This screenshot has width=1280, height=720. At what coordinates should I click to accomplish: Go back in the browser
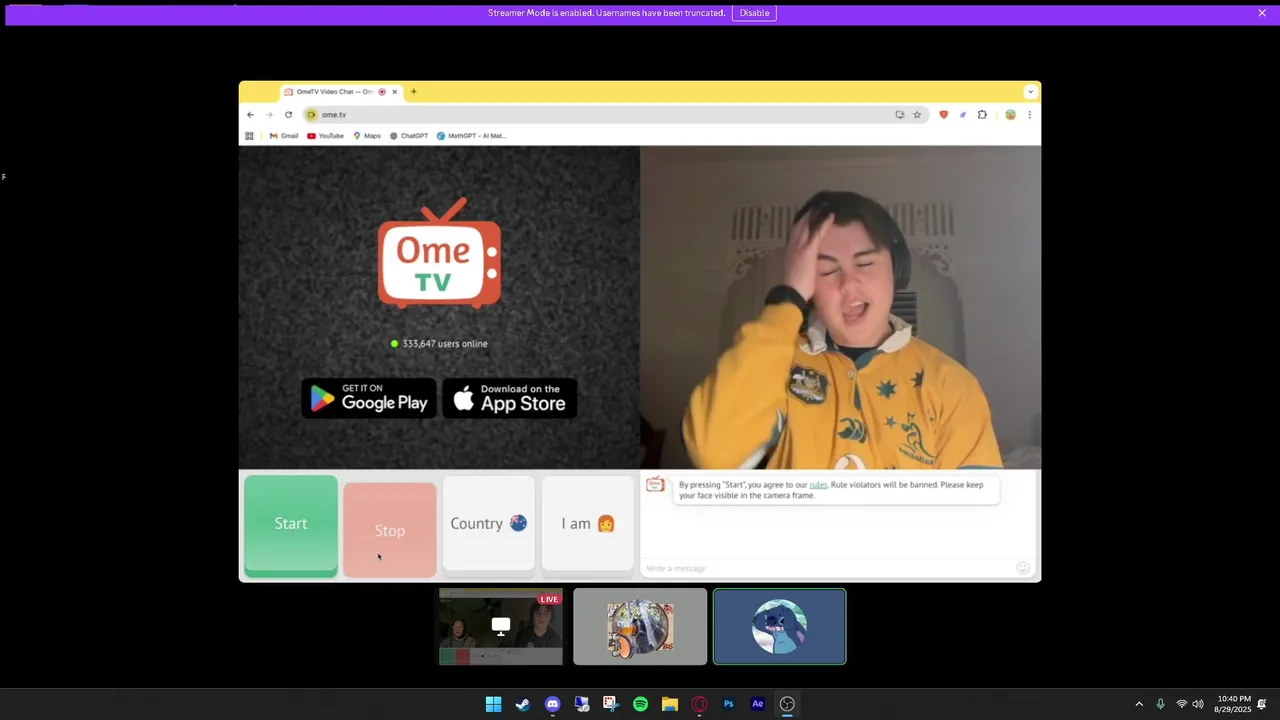[251, 115]
